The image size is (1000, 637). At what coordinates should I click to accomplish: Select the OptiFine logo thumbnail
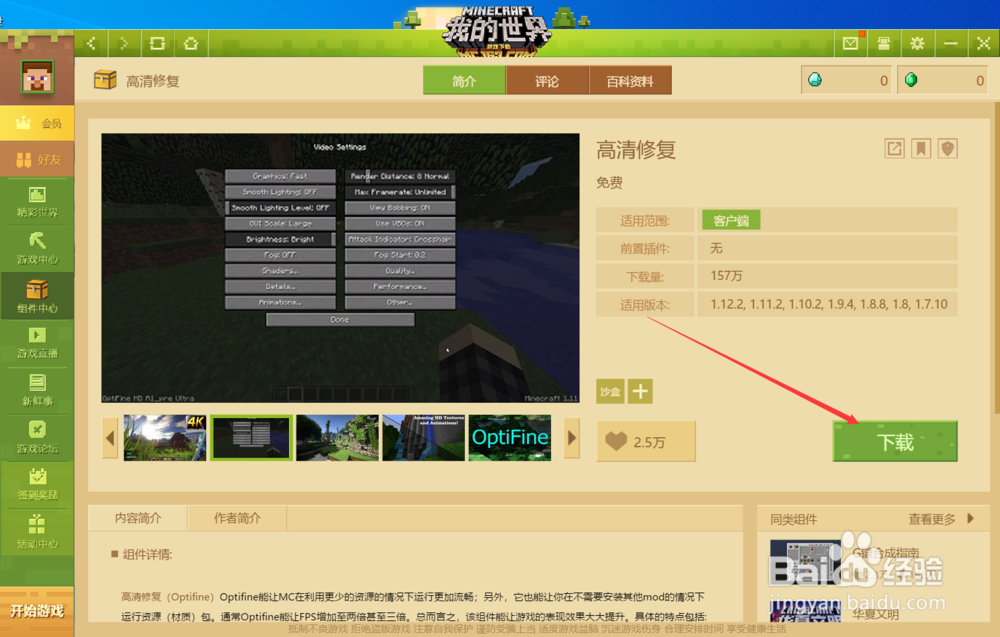[510, 437]
